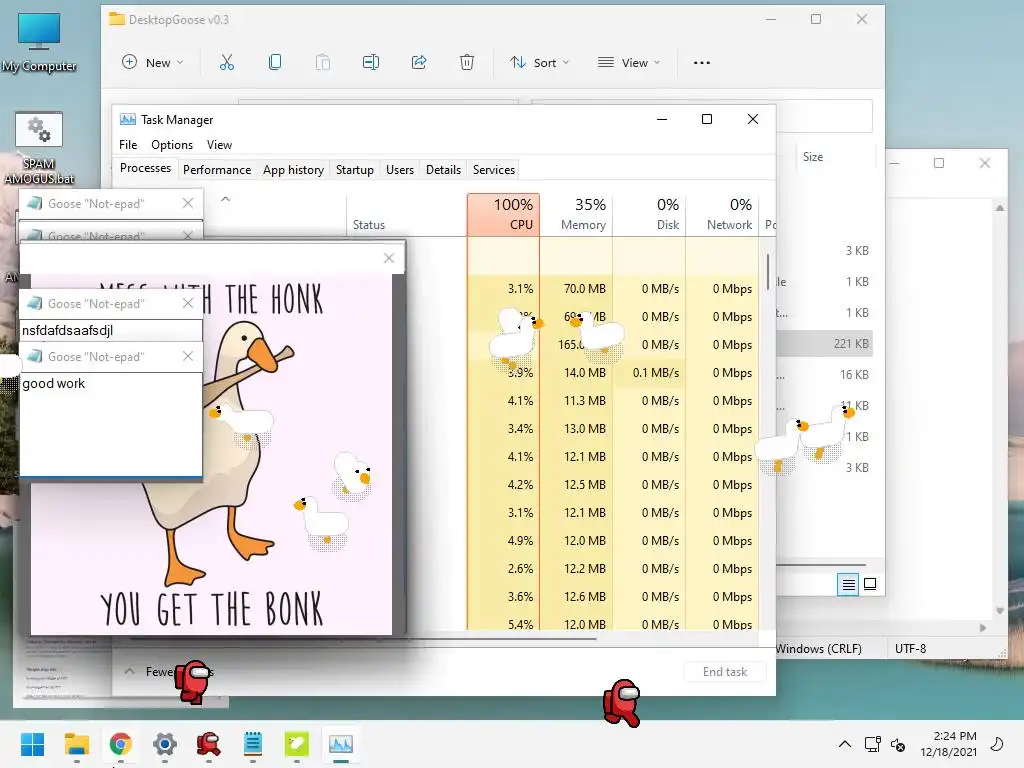This screenshot has width=1024, height=768.
Task: Open the File menu in Task Manager
Action: pyautogui.click(x=128, y=145)
